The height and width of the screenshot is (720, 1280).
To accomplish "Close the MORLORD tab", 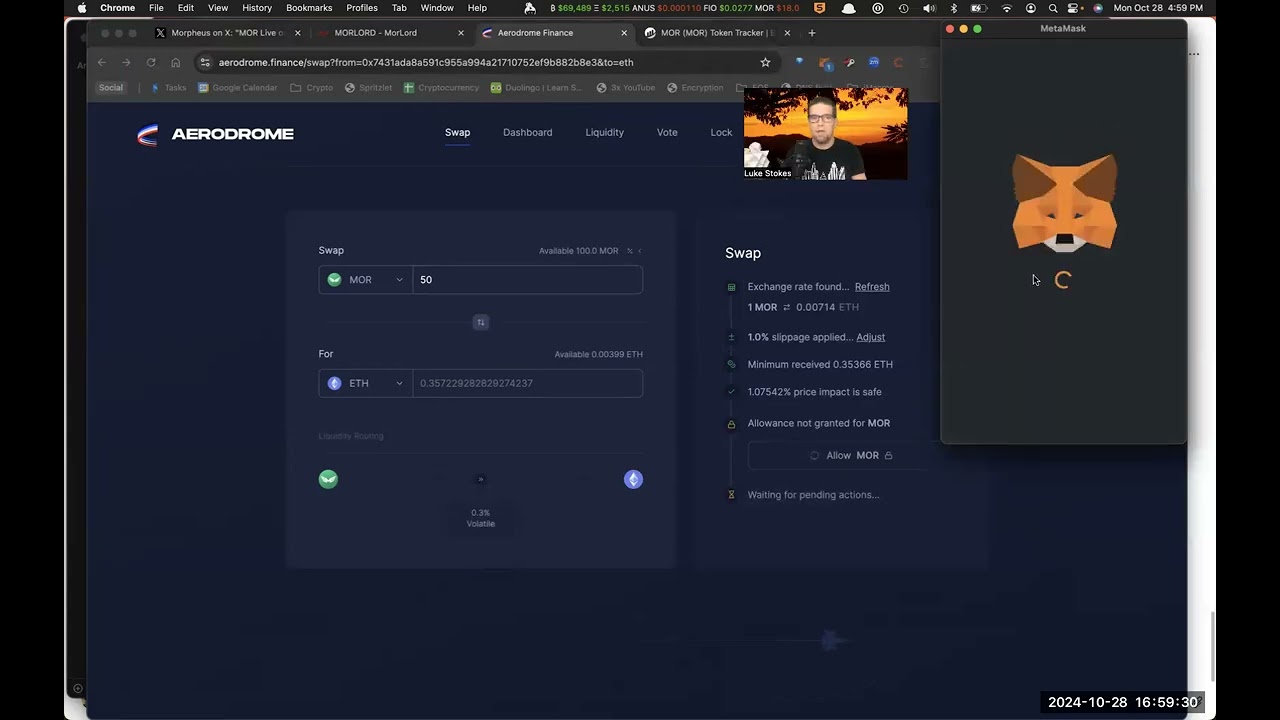I will 461,33.
